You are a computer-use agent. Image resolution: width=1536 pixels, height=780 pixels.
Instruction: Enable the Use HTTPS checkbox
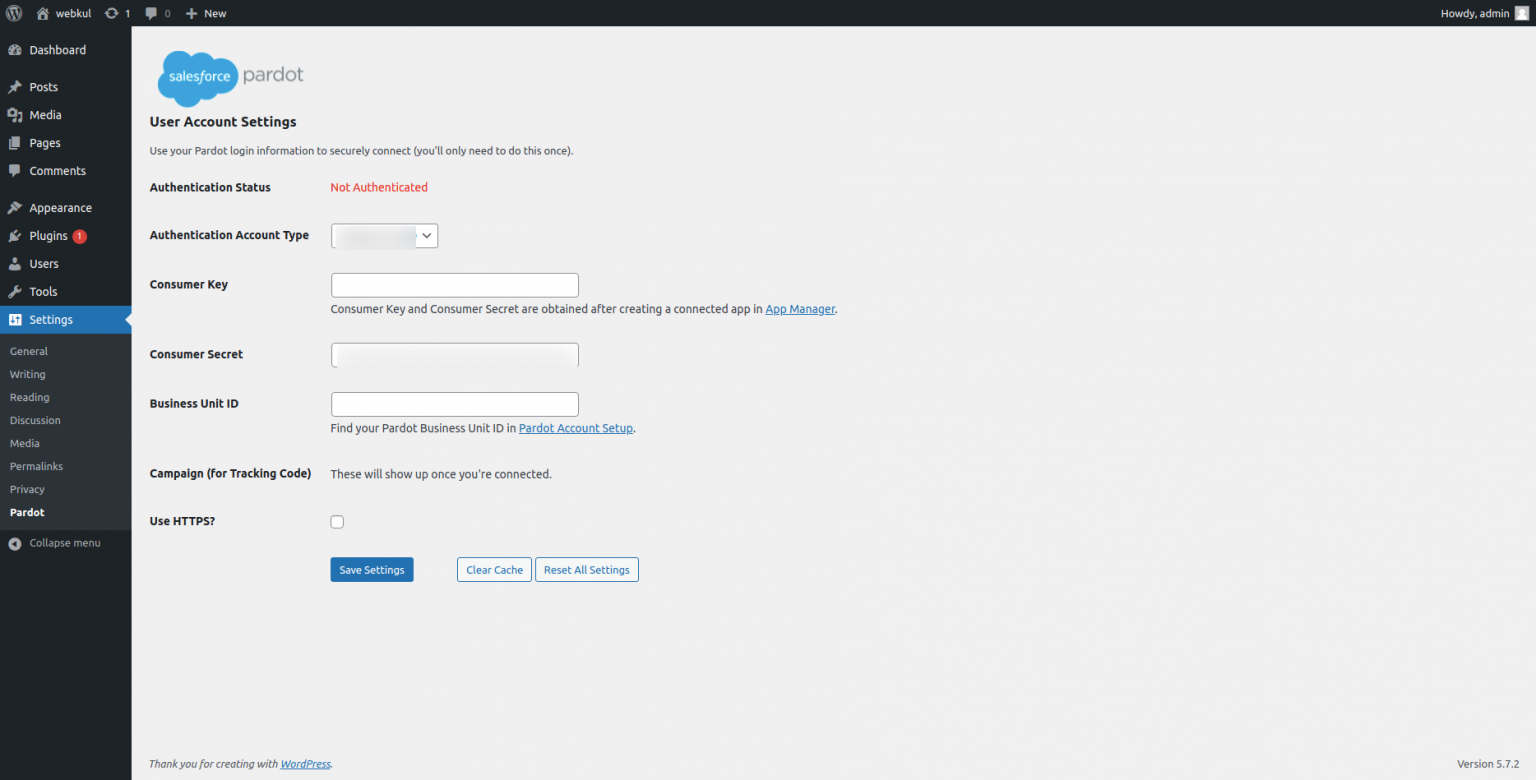[x=337, y=521]
